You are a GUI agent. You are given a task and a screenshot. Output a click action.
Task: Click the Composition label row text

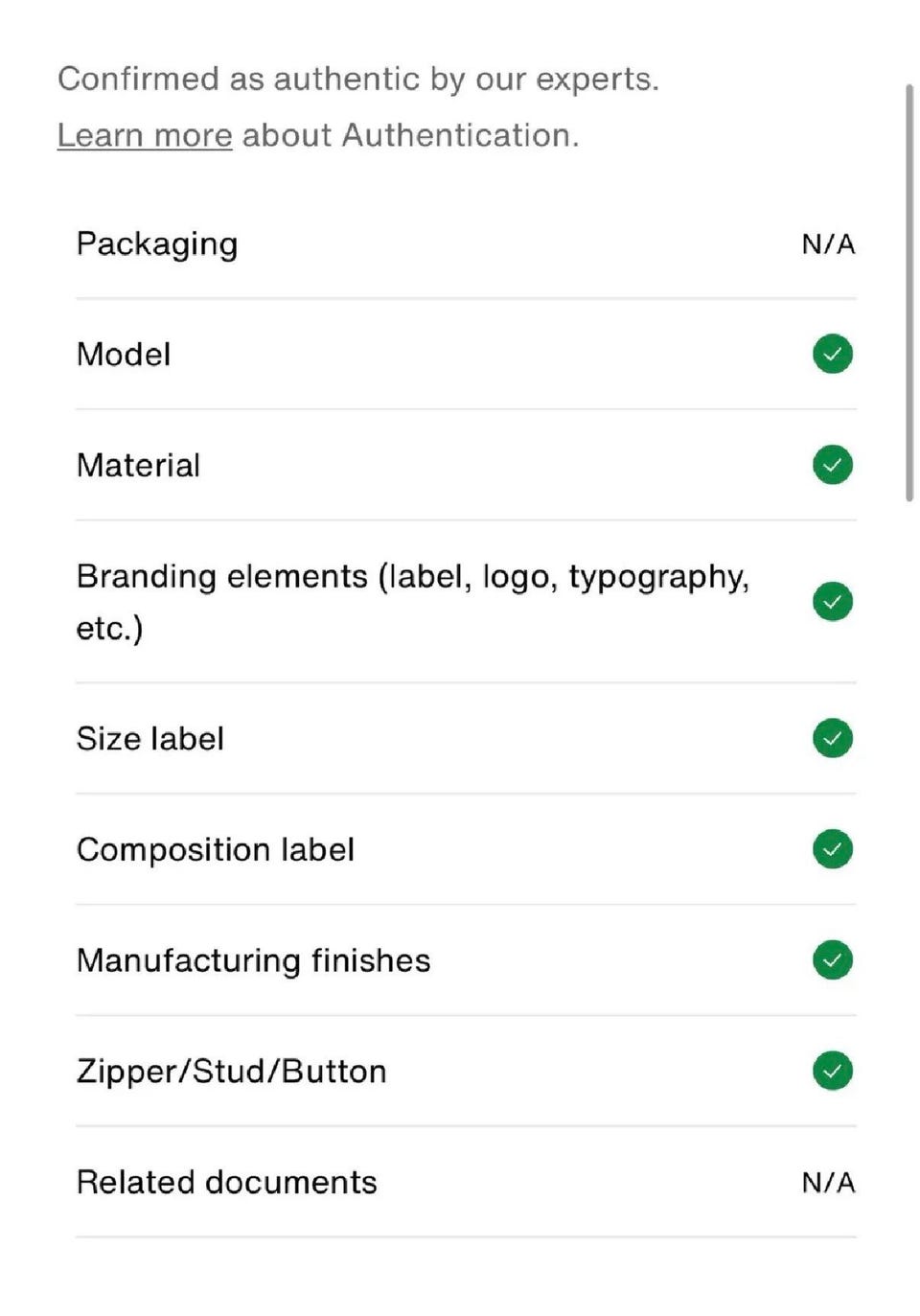point(216,850)
